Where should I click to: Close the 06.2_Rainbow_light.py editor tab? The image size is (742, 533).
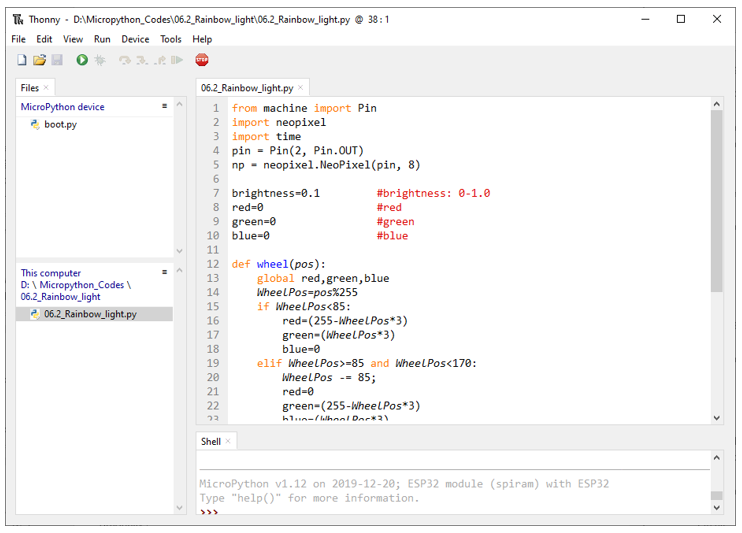pos(300,88)
